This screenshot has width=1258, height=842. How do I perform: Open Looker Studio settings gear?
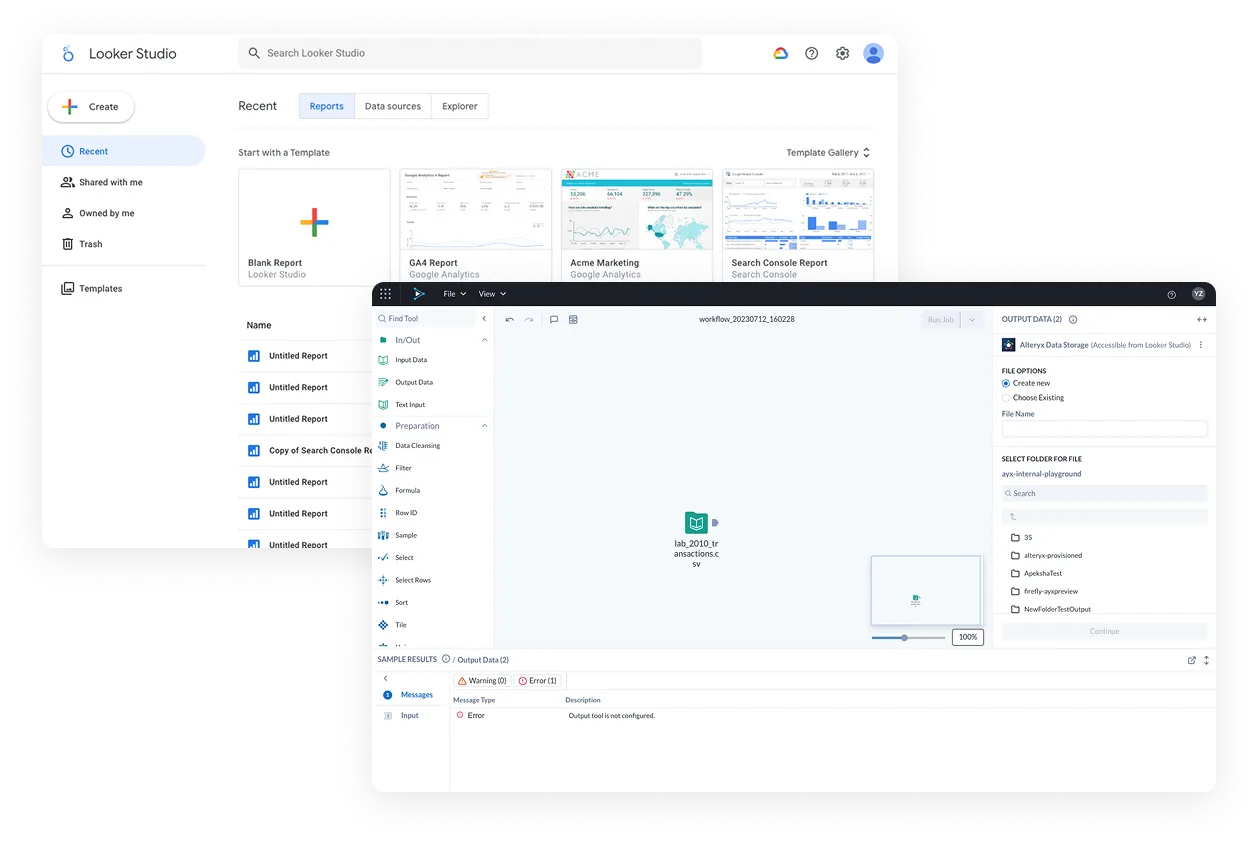(x=843, y=53)
